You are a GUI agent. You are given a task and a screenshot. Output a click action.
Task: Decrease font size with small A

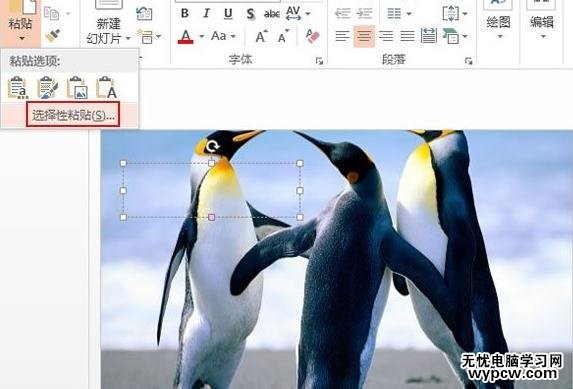(x=283, y=36)
